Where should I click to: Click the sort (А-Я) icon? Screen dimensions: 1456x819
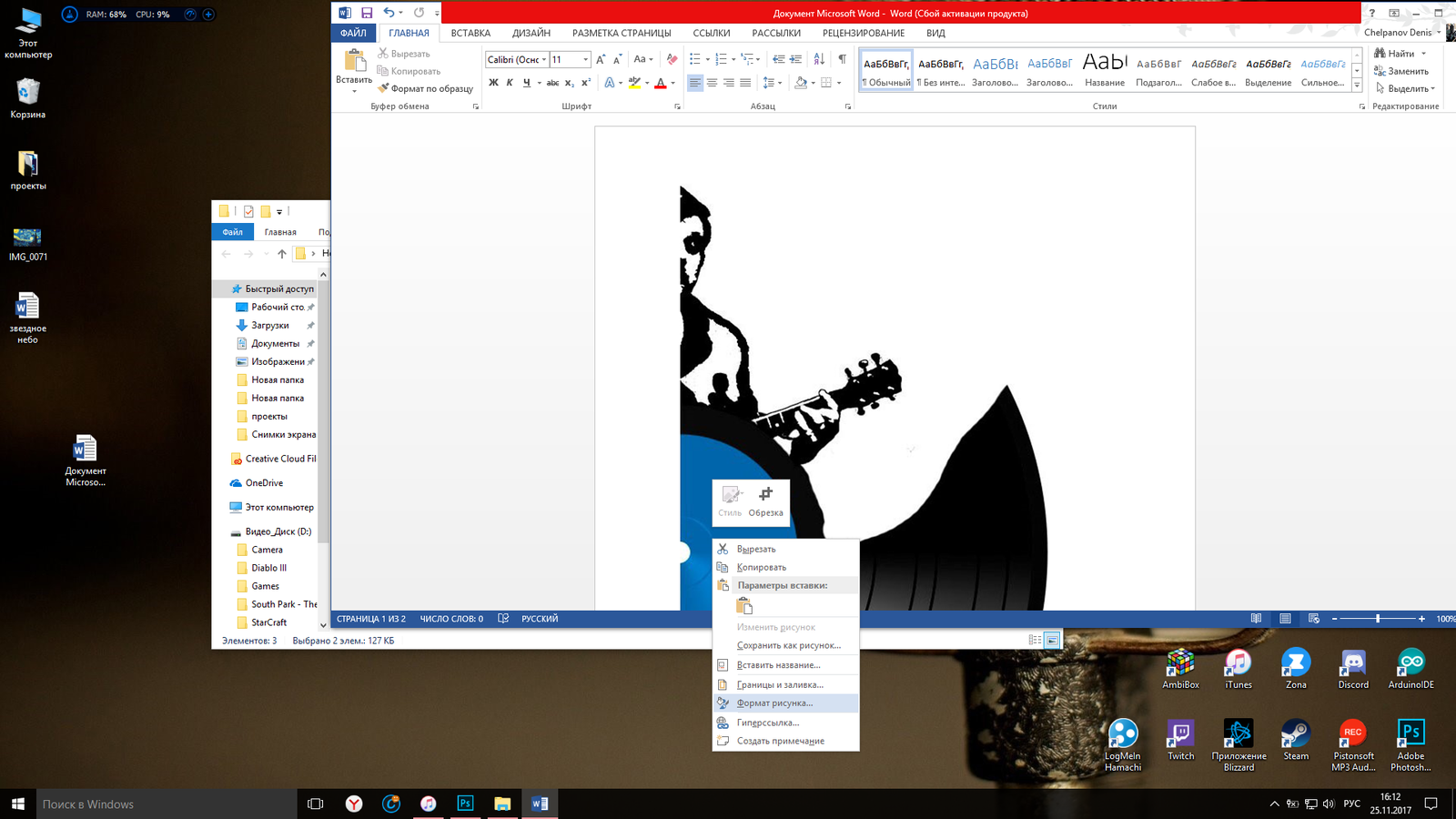(x=819, y=59)
